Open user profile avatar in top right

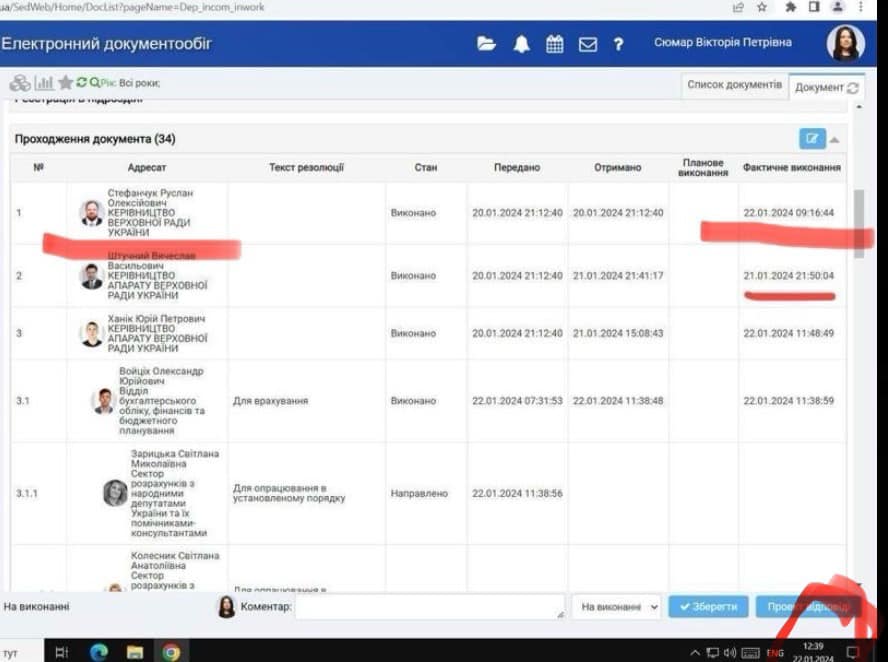pos(845,44)
